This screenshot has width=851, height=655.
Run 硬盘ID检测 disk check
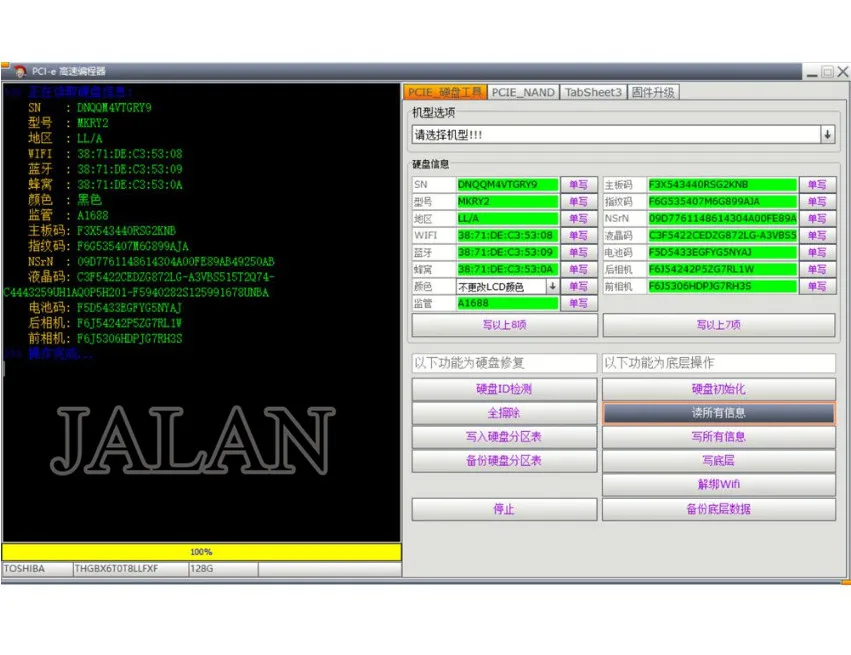point(504,389)
